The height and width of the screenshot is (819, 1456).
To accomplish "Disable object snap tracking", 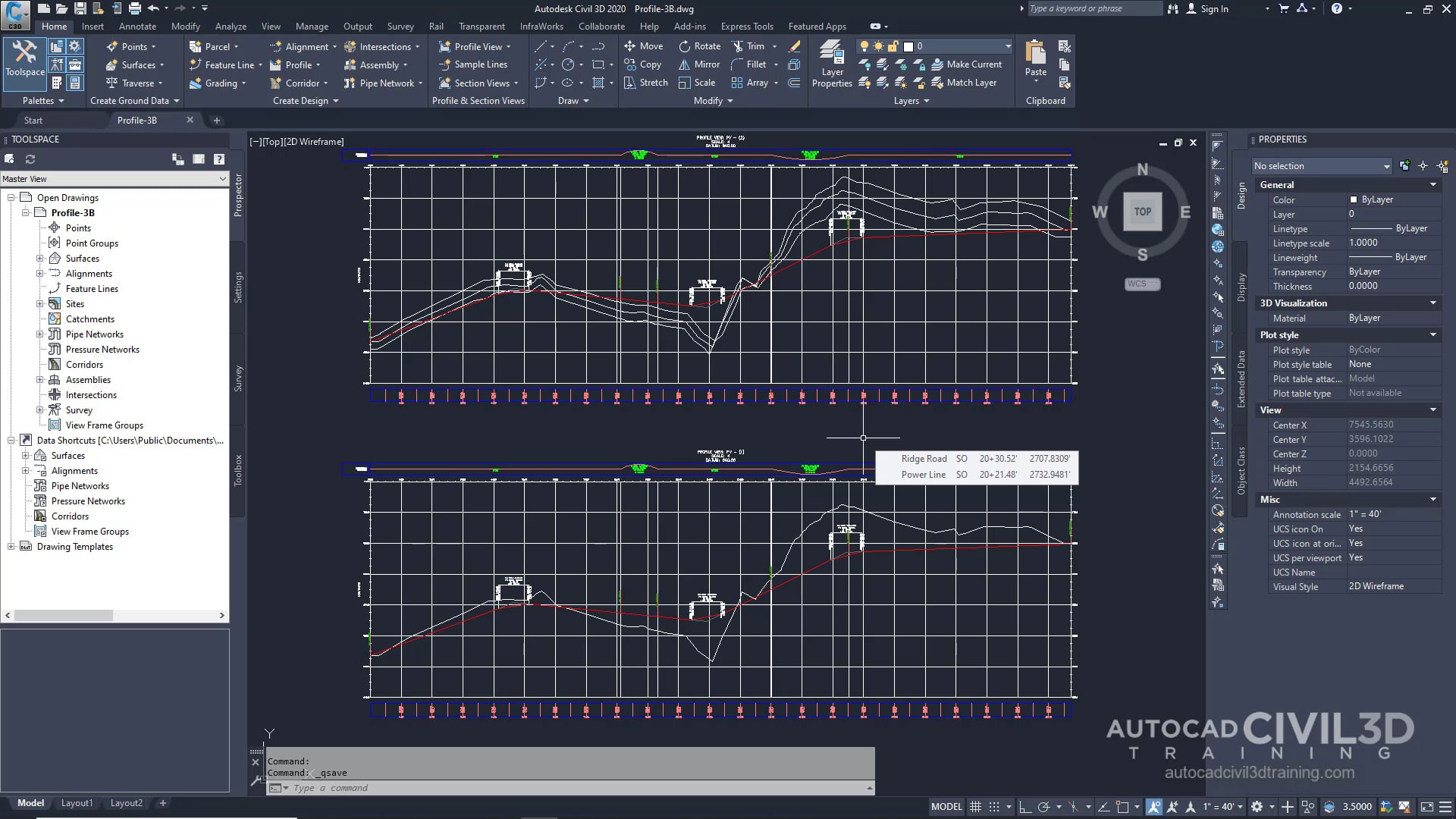I will (1103, 806).
